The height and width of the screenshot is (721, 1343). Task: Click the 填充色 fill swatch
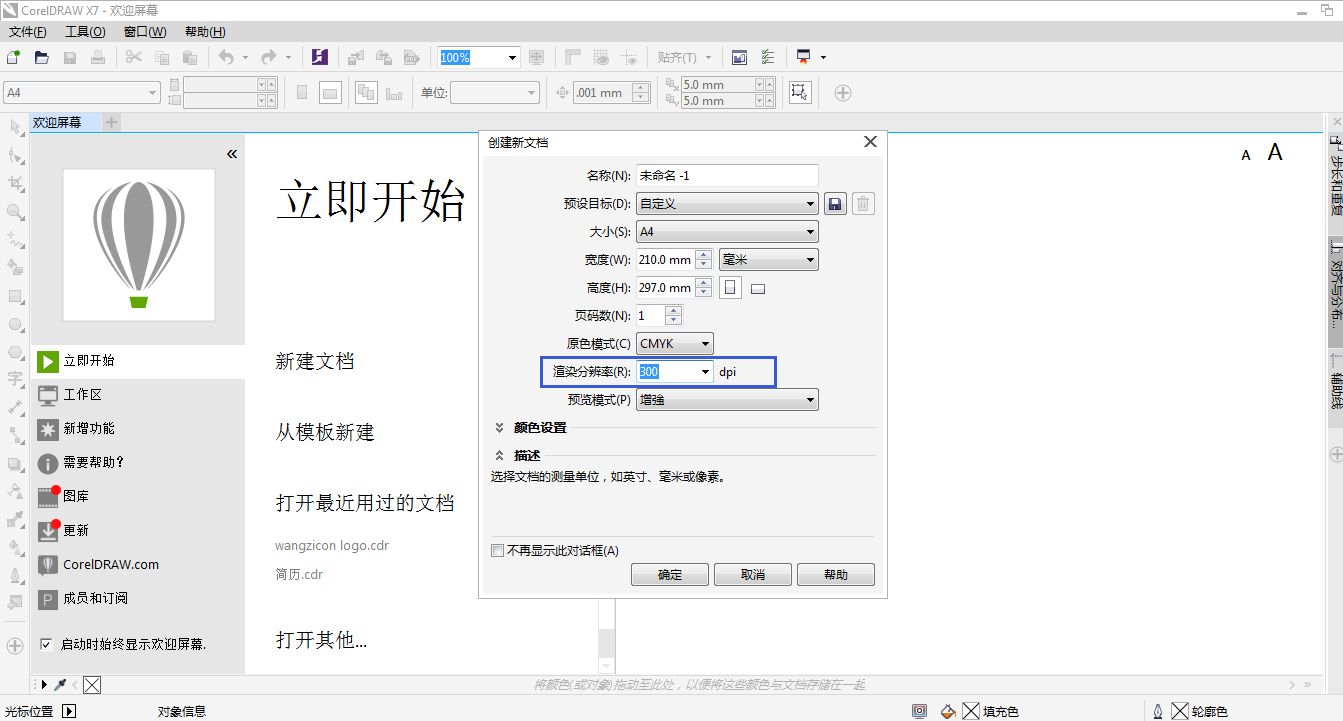(971, 711)
